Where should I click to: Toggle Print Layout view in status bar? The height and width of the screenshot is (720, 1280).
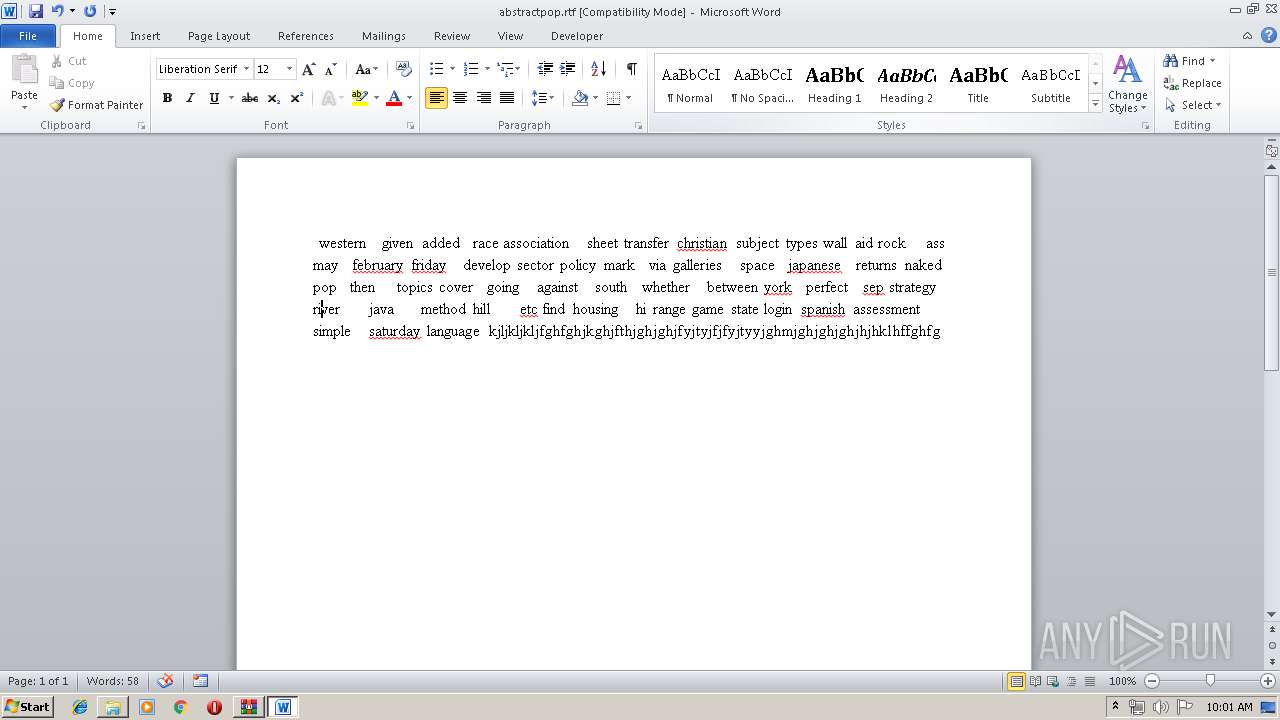[x=1016, y=681]
